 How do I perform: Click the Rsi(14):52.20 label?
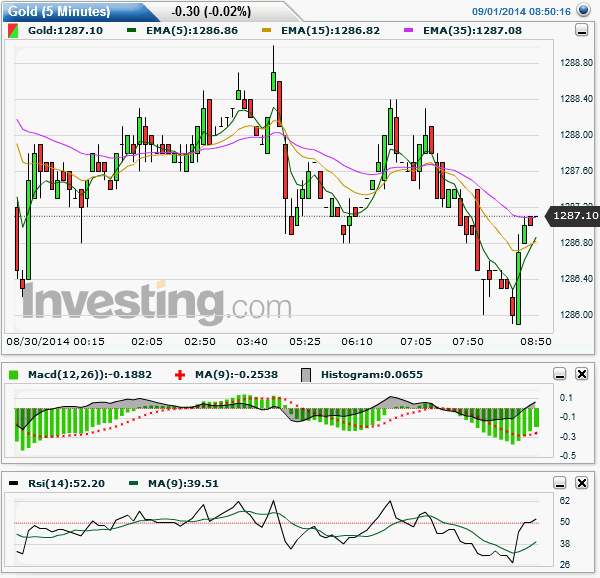(67, 484)
